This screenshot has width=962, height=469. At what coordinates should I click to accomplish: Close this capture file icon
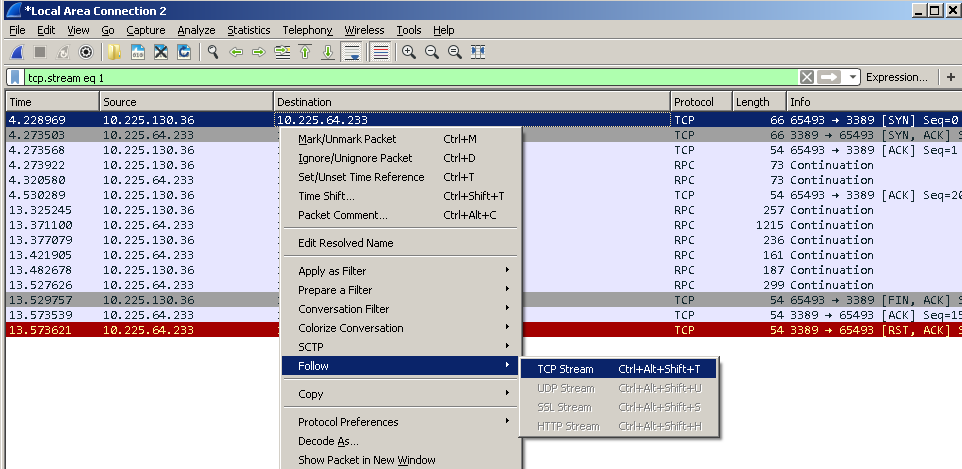(161, 52)
